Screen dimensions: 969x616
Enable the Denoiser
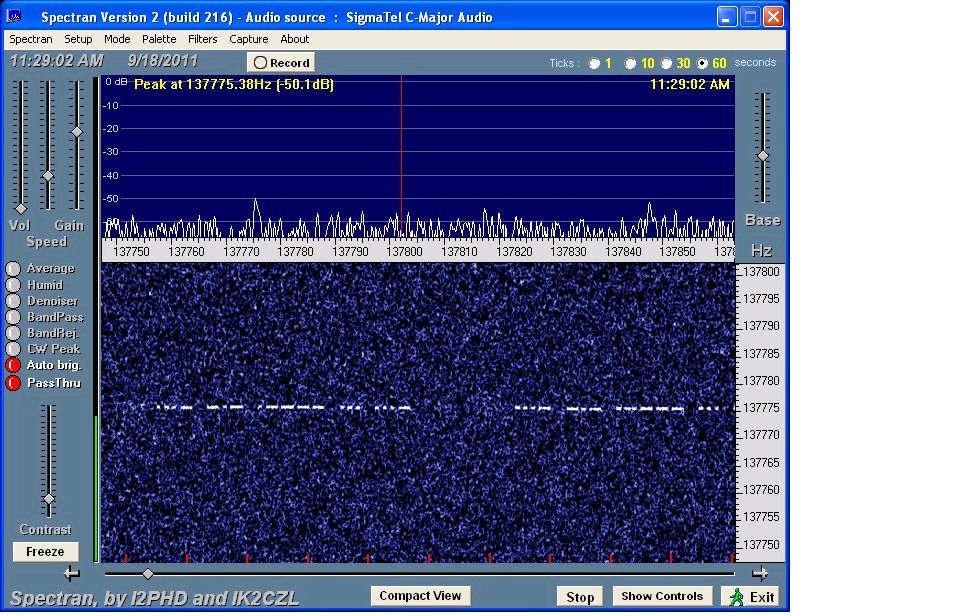tap(13, 301)
